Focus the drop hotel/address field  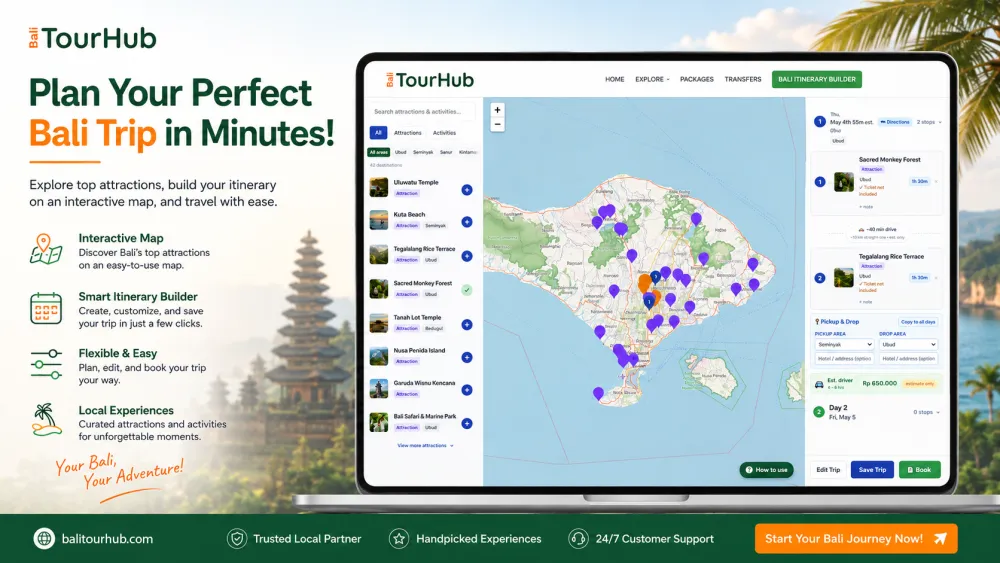(908, 358)
